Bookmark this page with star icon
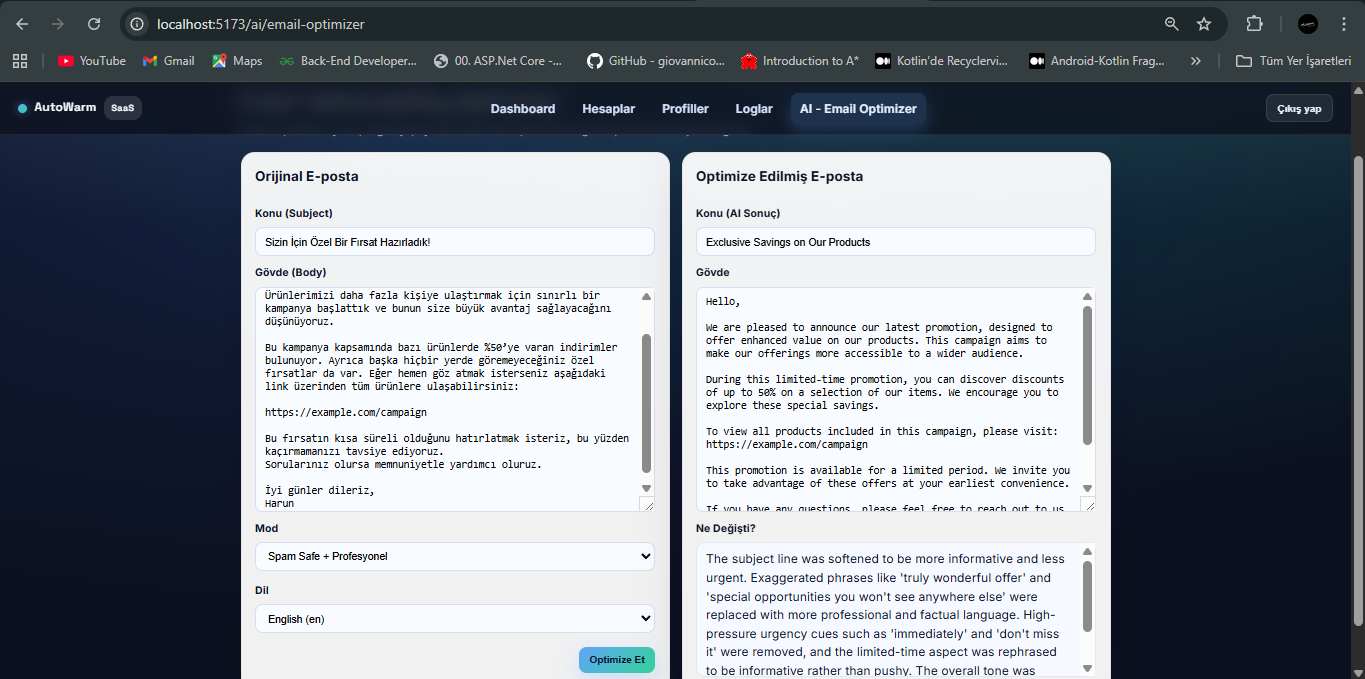The height and width of the screenshot is (679, 1365). click(1204, 24)
